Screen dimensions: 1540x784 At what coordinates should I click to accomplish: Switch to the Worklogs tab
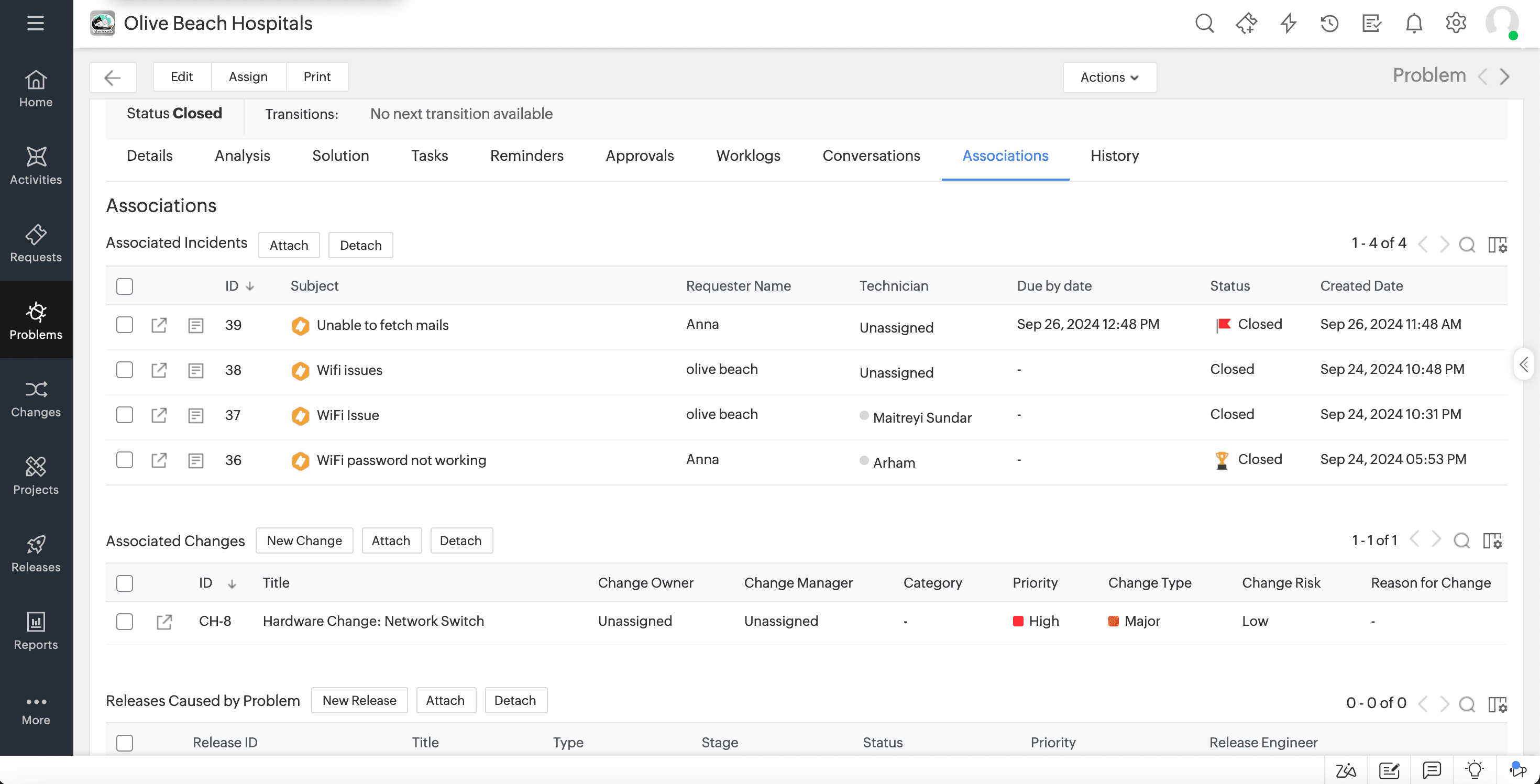[748, 156]
